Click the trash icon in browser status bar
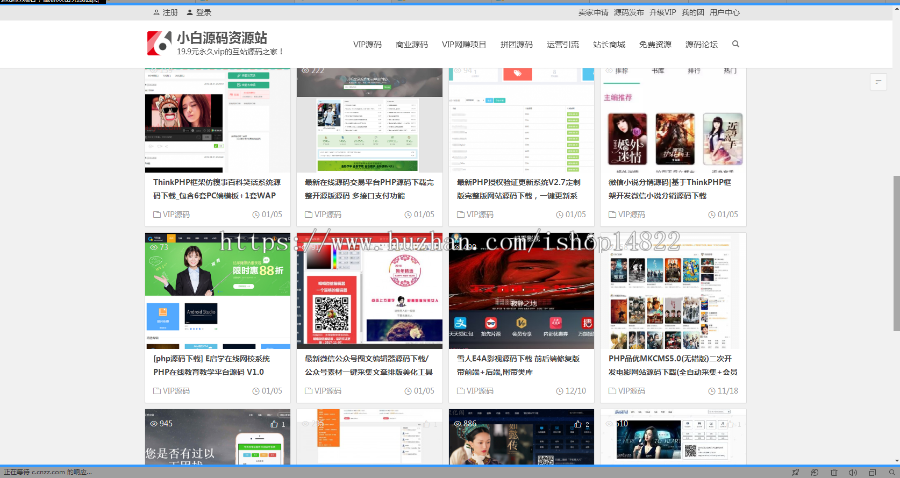This screenshot has width=900, height=478. (834, 472)
